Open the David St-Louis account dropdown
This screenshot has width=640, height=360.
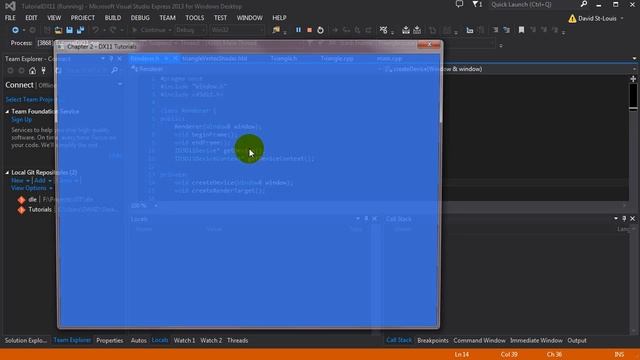[x=600, y=18]
